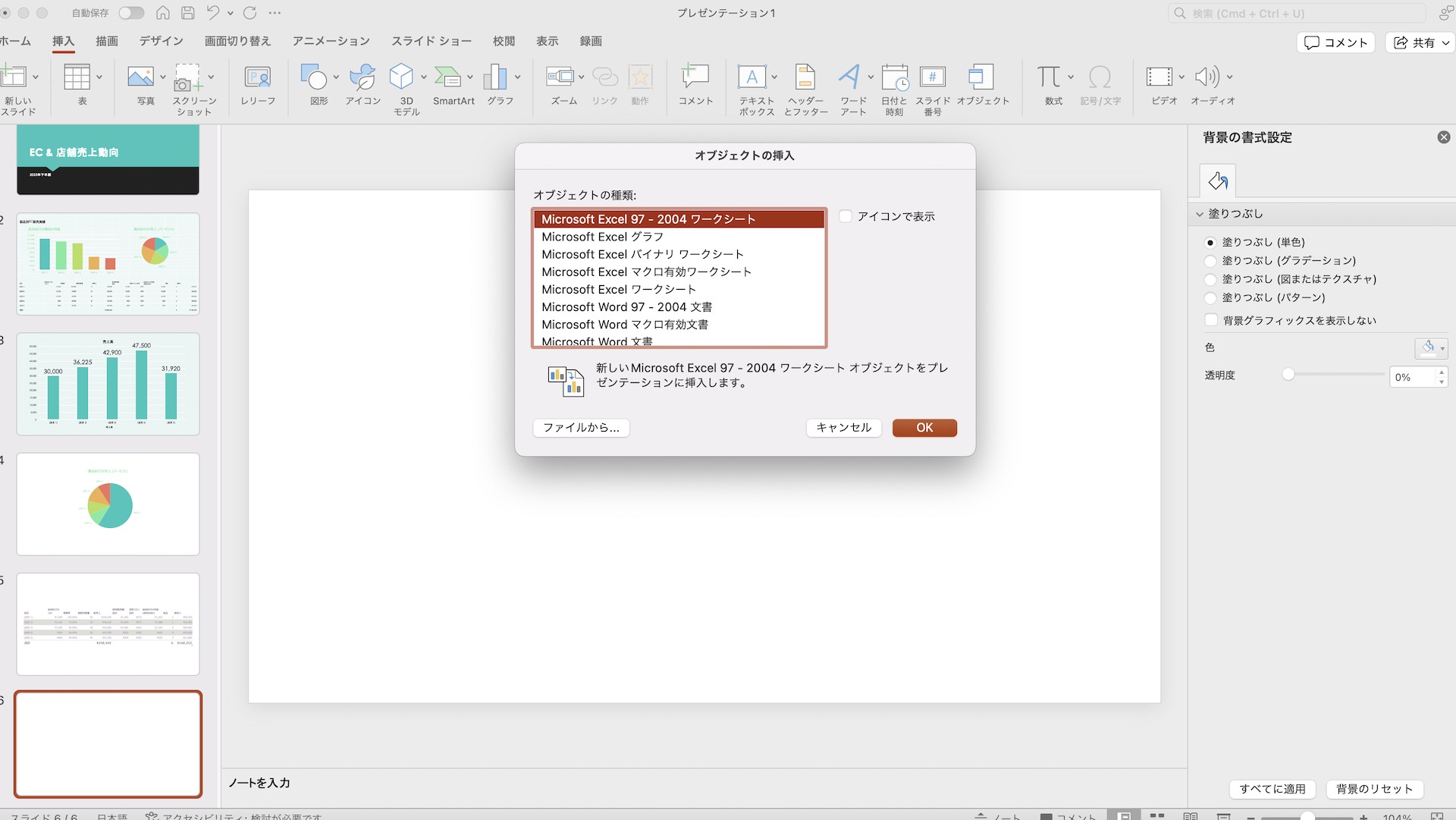
Task: Open the 表示 tab
Action: (548, 41)
